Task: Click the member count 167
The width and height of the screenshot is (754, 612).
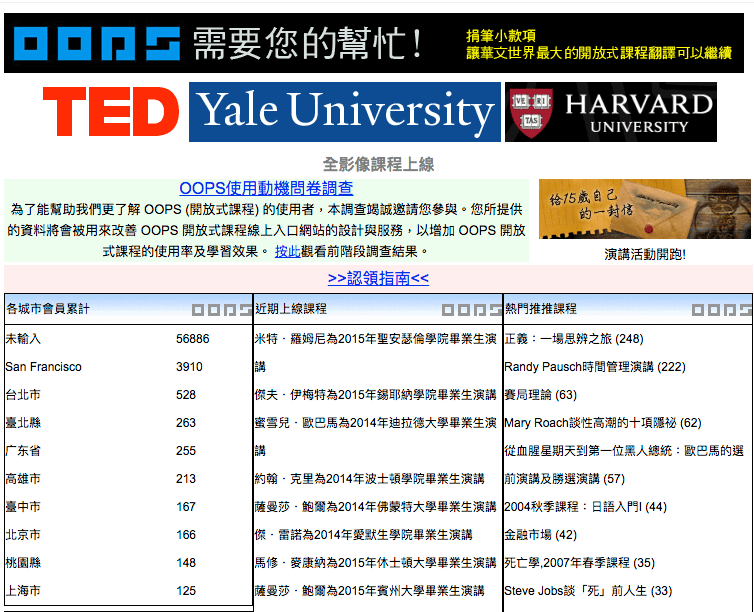Action: click(186, 507)
